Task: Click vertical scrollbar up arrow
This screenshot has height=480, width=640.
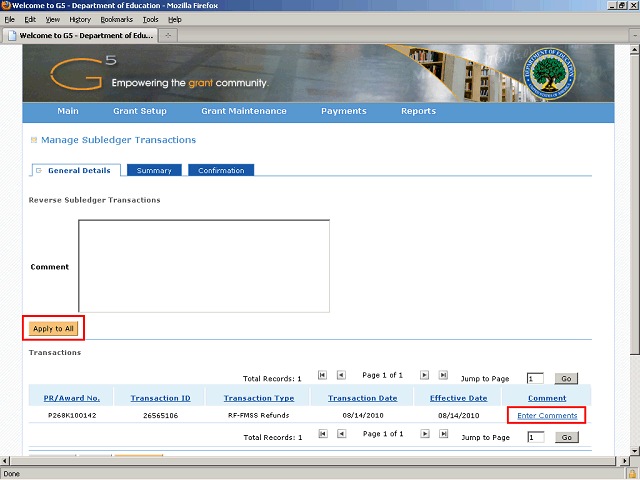Action: 635,50
